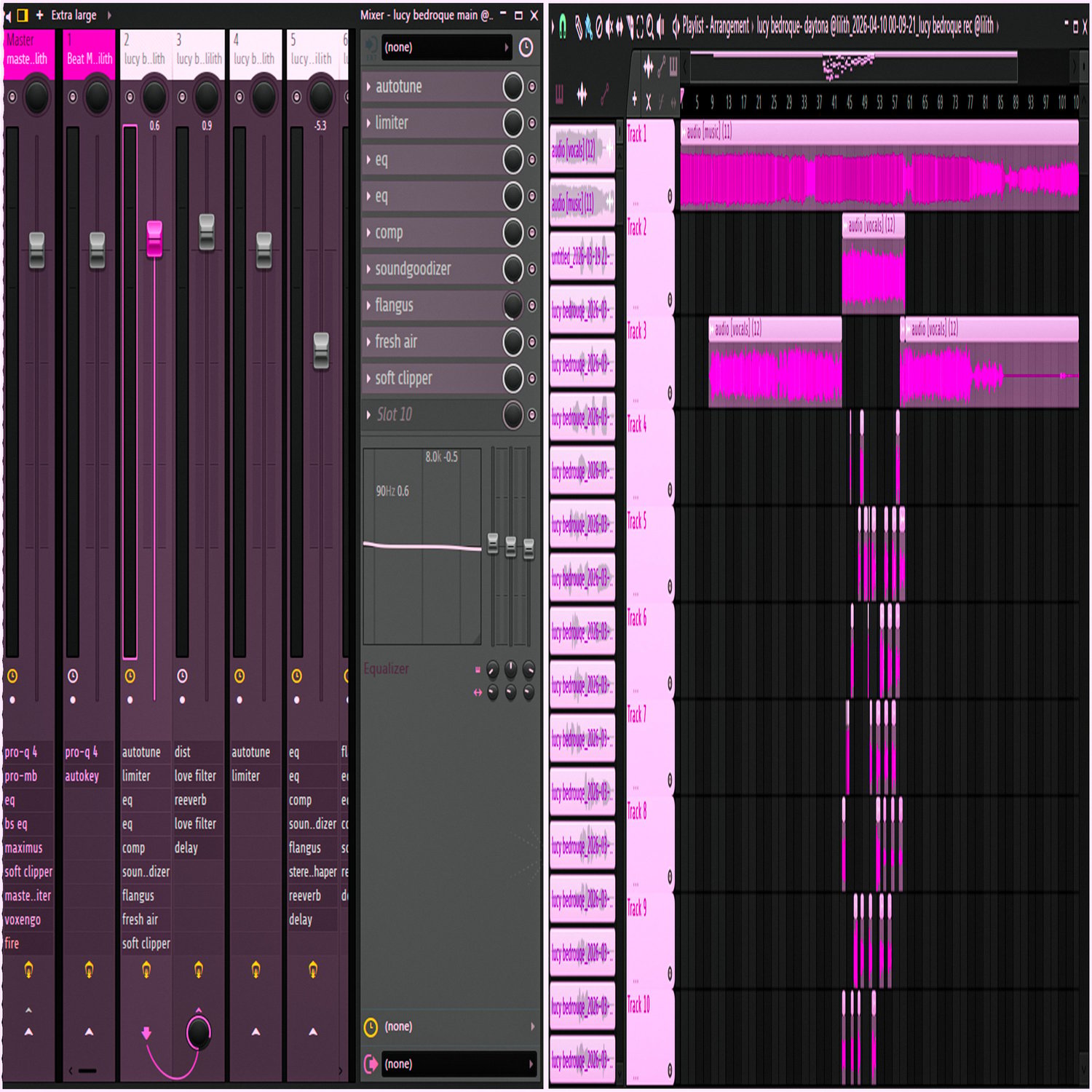
Task: Open Playlist options arrow menu
Action: (553, 26)
